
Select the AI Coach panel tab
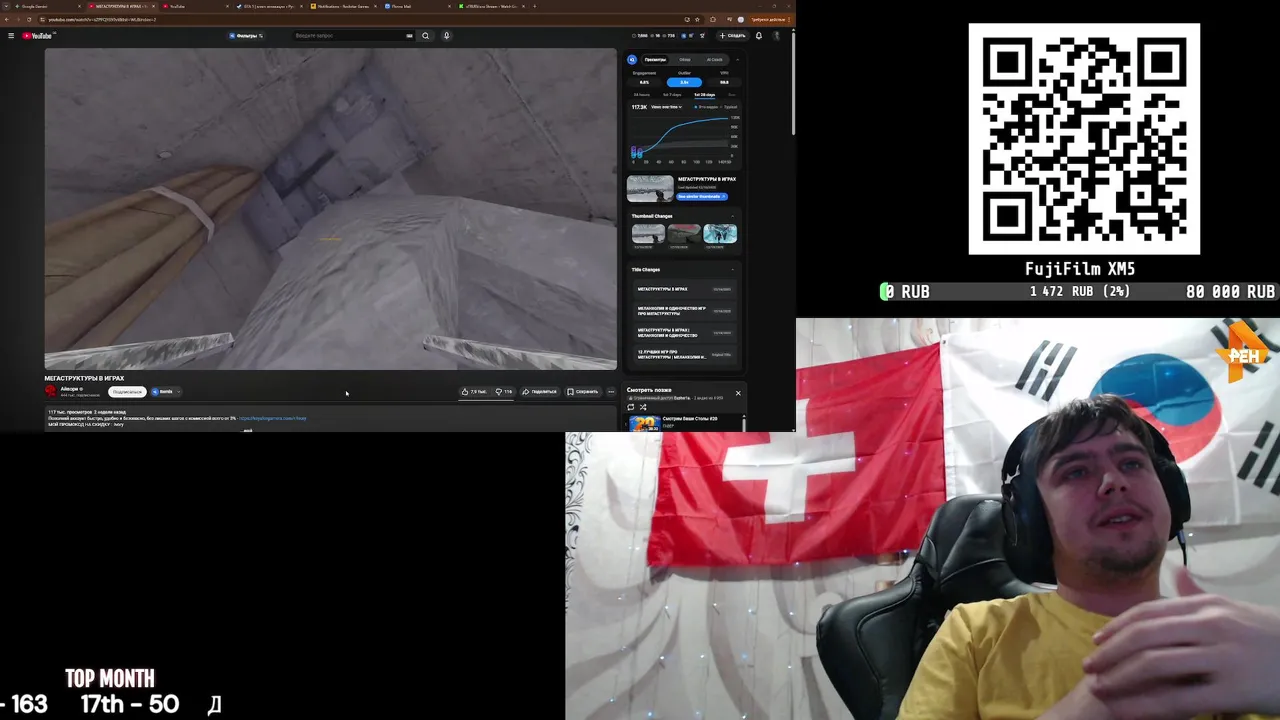tap(715, 60)
